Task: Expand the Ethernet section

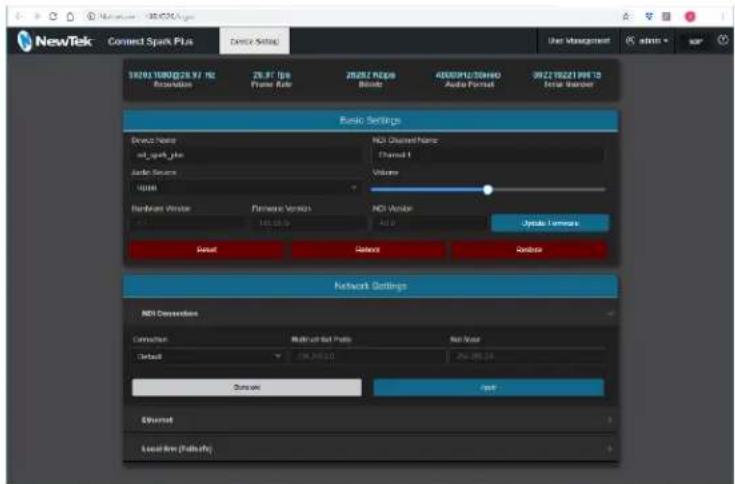Action: pyautogui.click(x=370, y=420)
